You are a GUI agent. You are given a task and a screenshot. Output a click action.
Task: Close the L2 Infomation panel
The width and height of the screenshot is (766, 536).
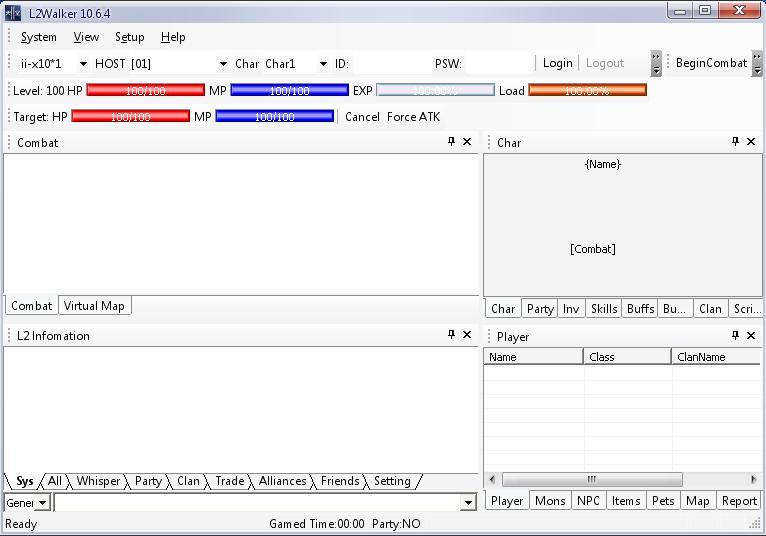pos(467,335)
